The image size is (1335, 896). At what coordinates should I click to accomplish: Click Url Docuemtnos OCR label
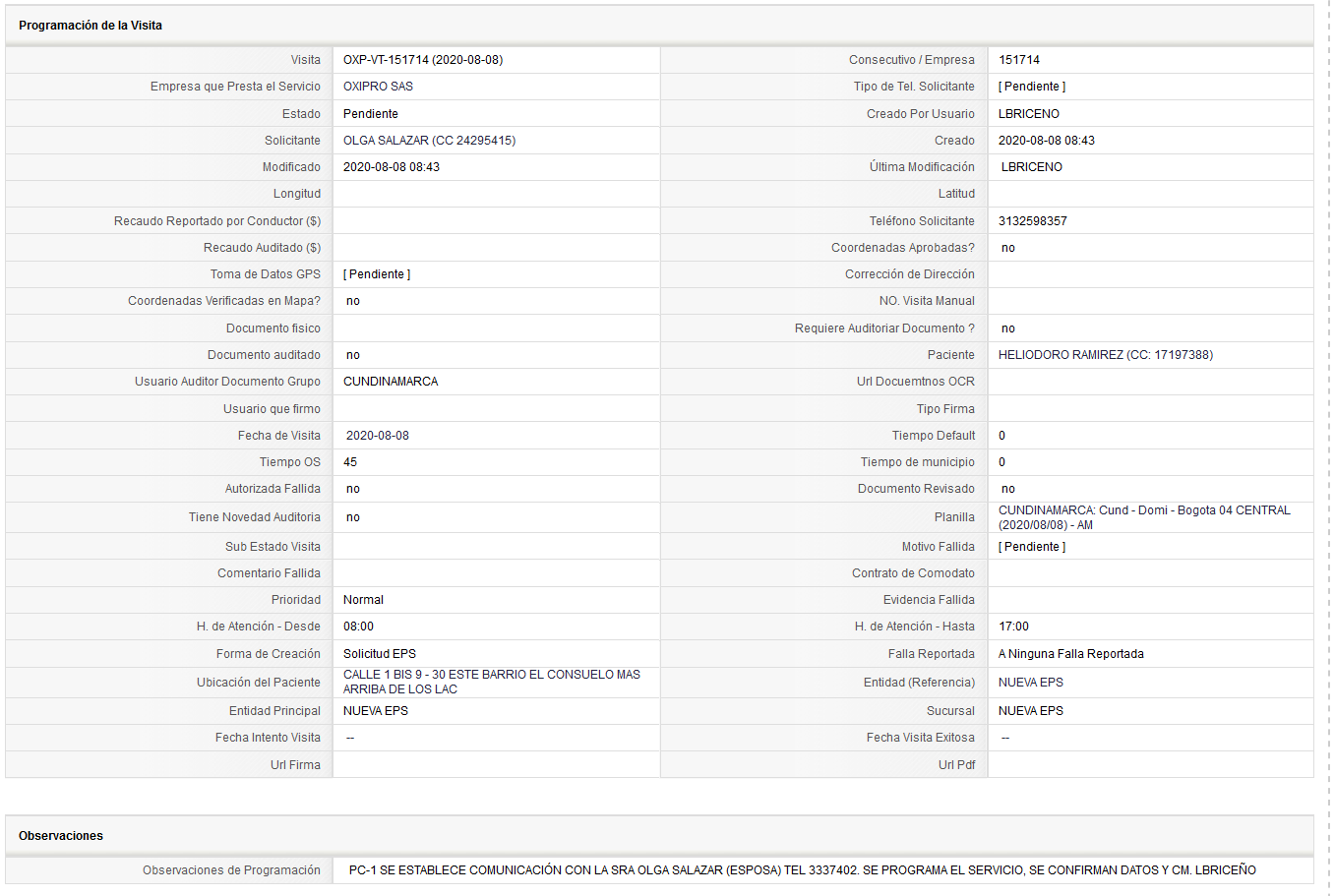pyautogui.click(x=916, y=382)
